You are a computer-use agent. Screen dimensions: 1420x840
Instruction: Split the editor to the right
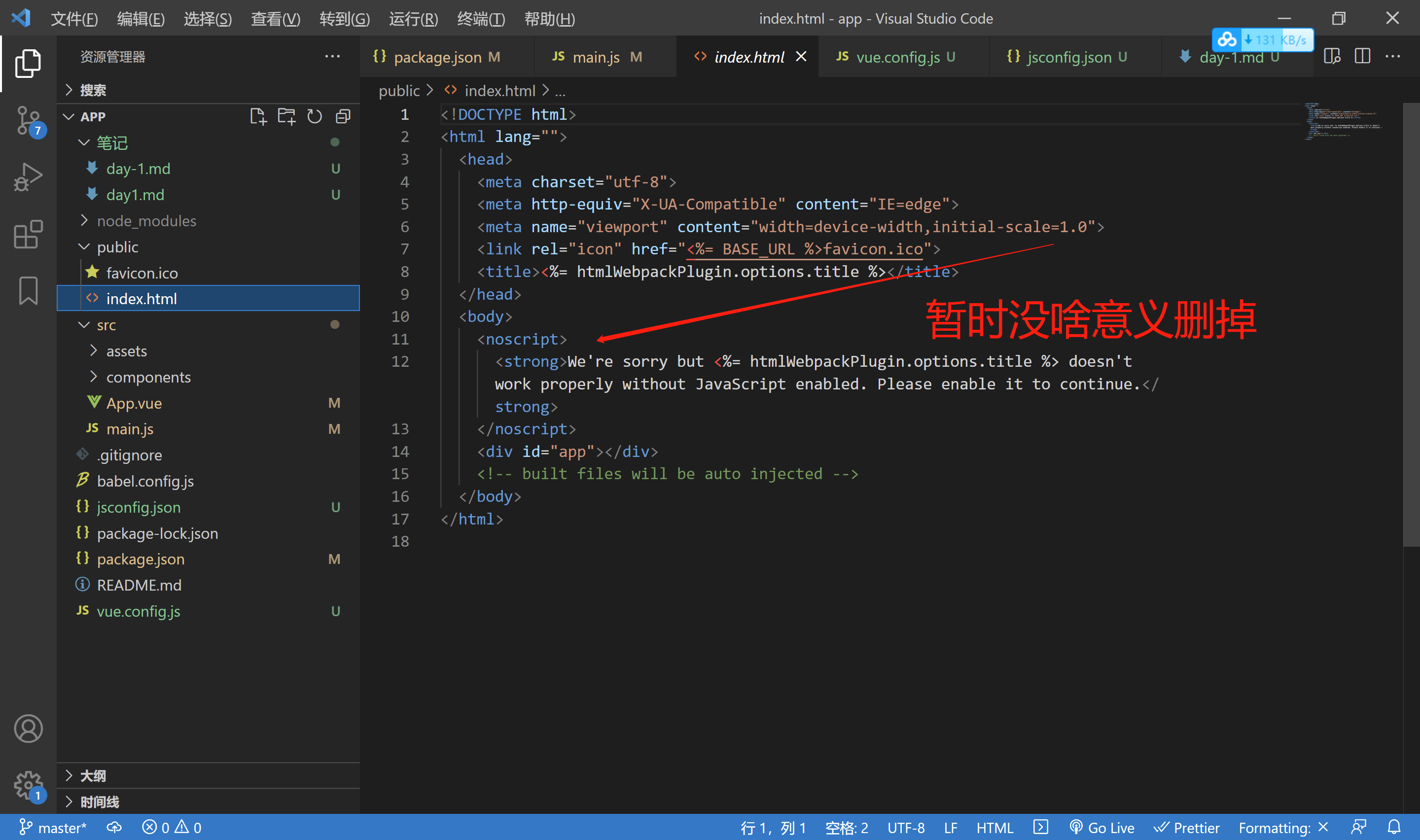point(1362,57)
